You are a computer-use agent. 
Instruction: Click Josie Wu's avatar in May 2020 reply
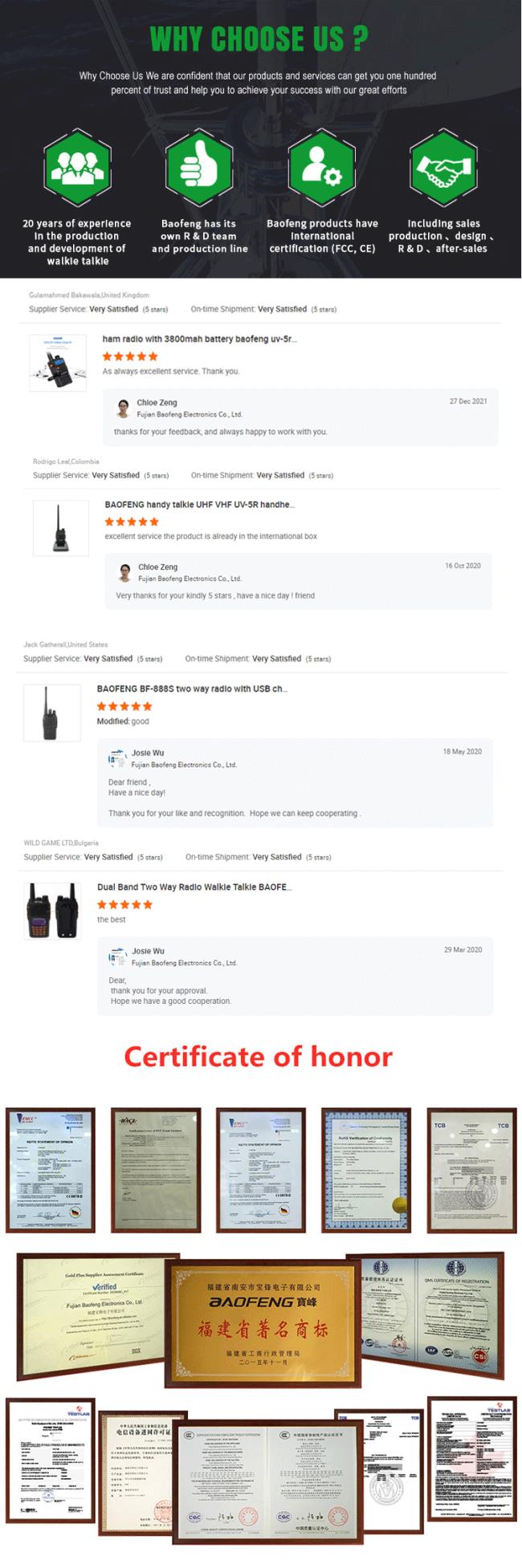click(x=117, y=758)
